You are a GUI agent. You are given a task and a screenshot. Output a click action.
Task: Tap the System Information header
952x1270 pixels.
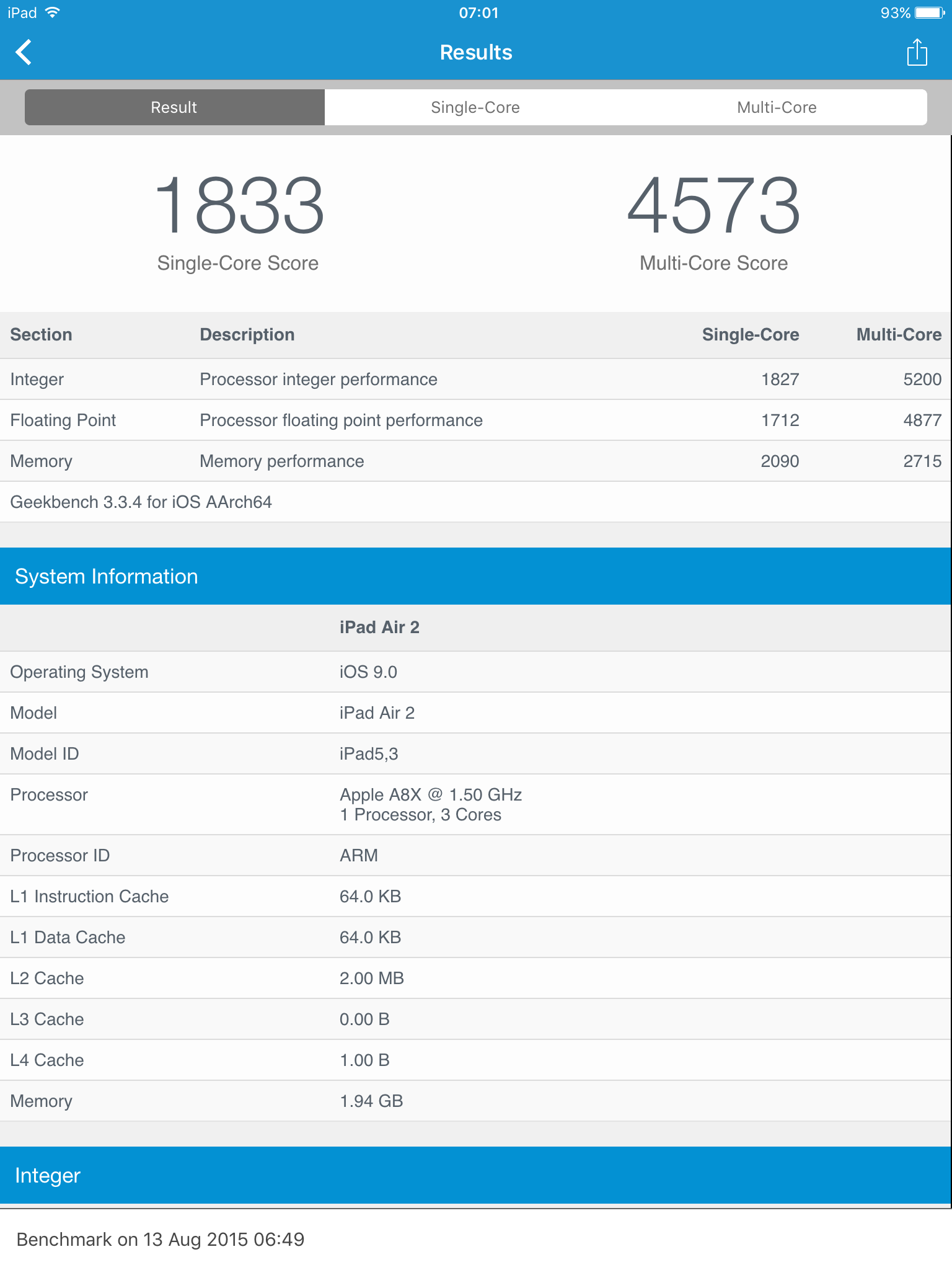[475, 576]
